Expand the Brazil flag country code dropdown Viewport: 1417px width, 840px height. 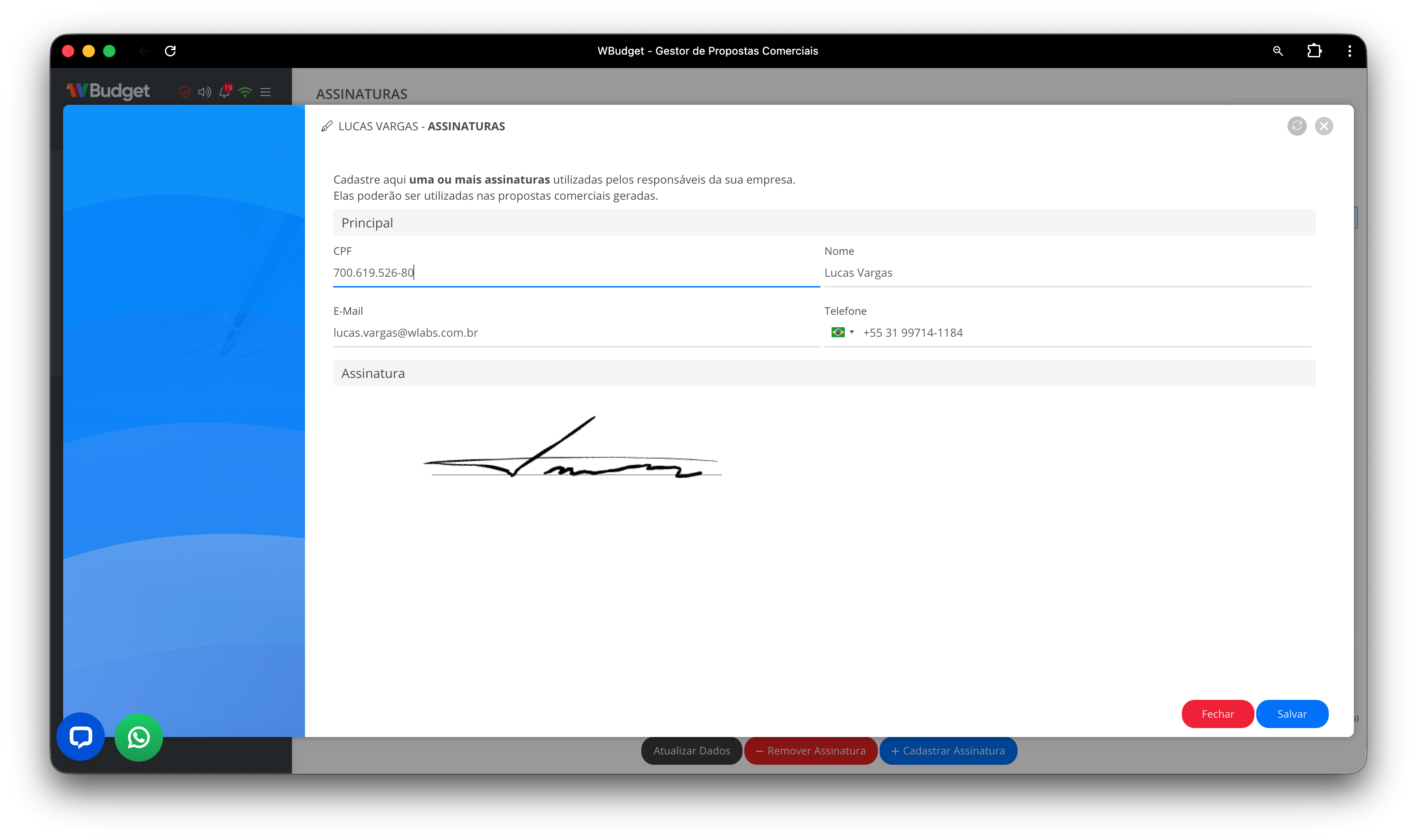pyautogui.click(x=842, y=332)
